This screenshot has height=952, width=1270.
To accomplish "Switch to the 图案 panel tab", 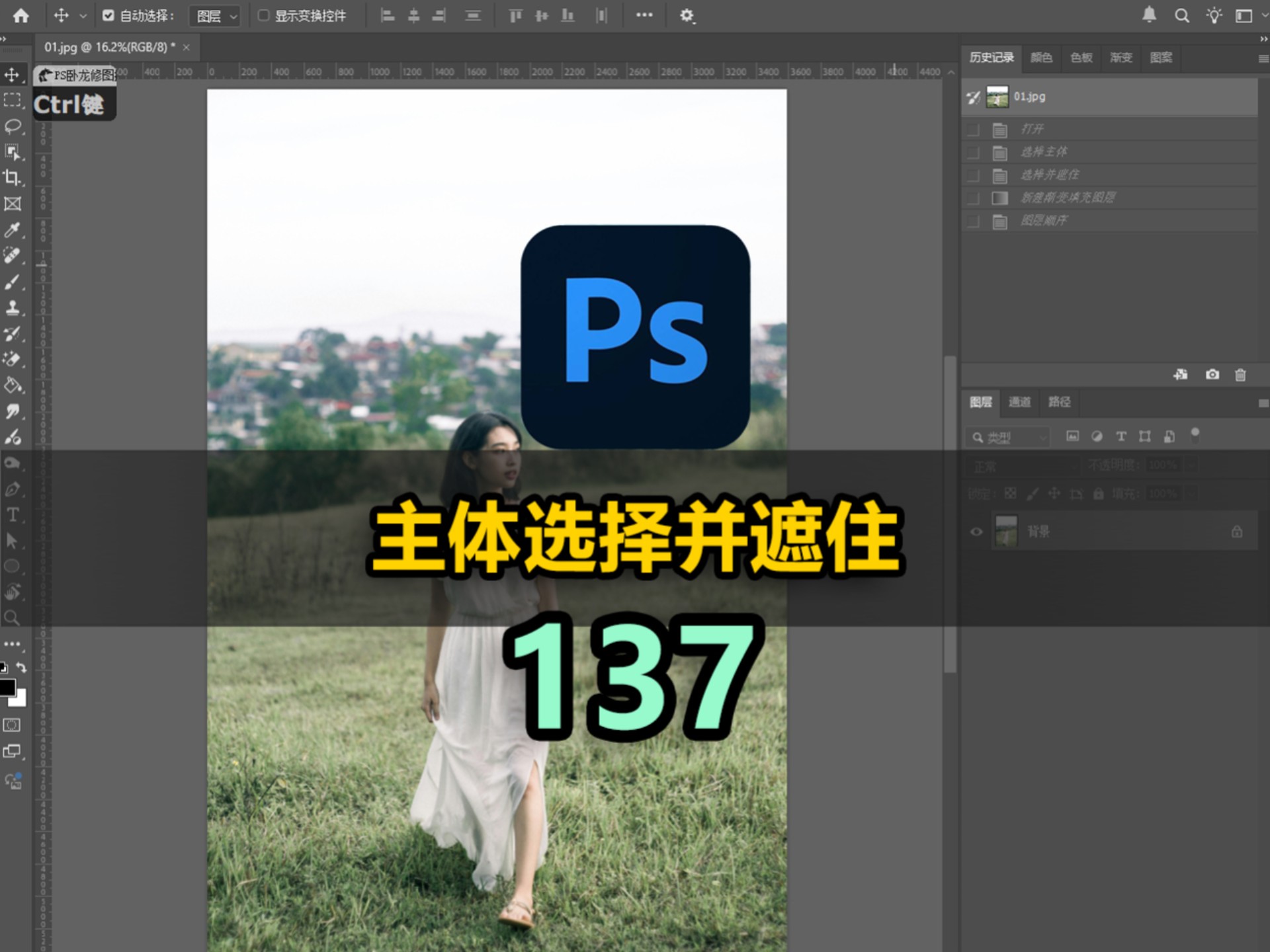I will (x=1161, y=58).
